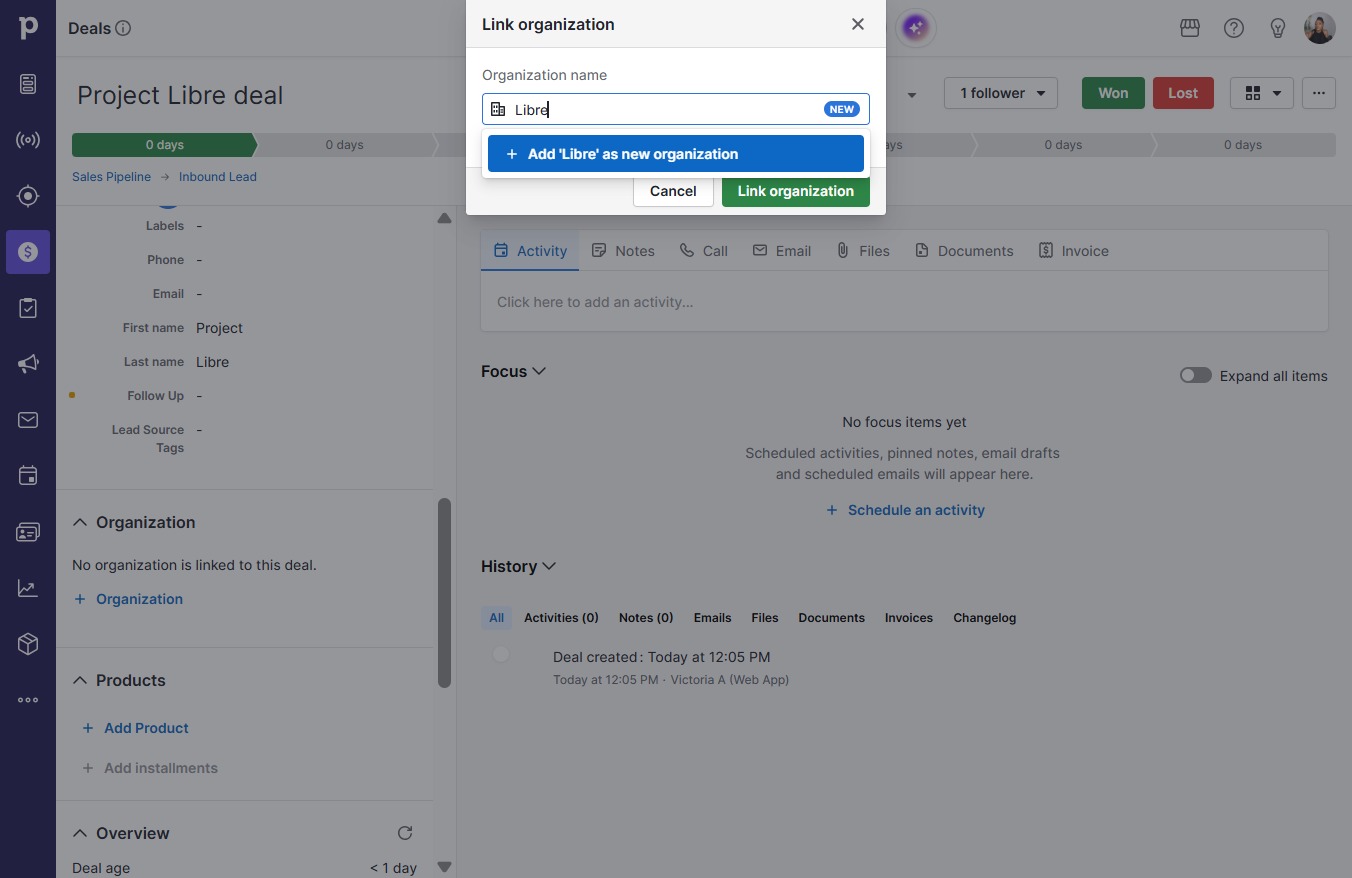Collapse the Organization section
Screen dimensions: 1352x878
(x=80, y=522)
